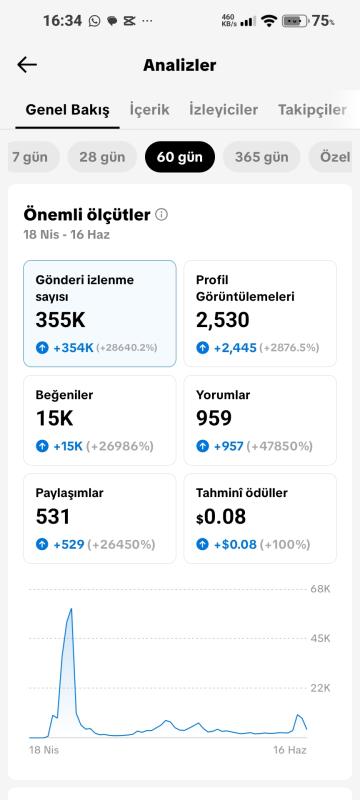
Task: Switch to the İçerik tab
Action: pos(149,110)
